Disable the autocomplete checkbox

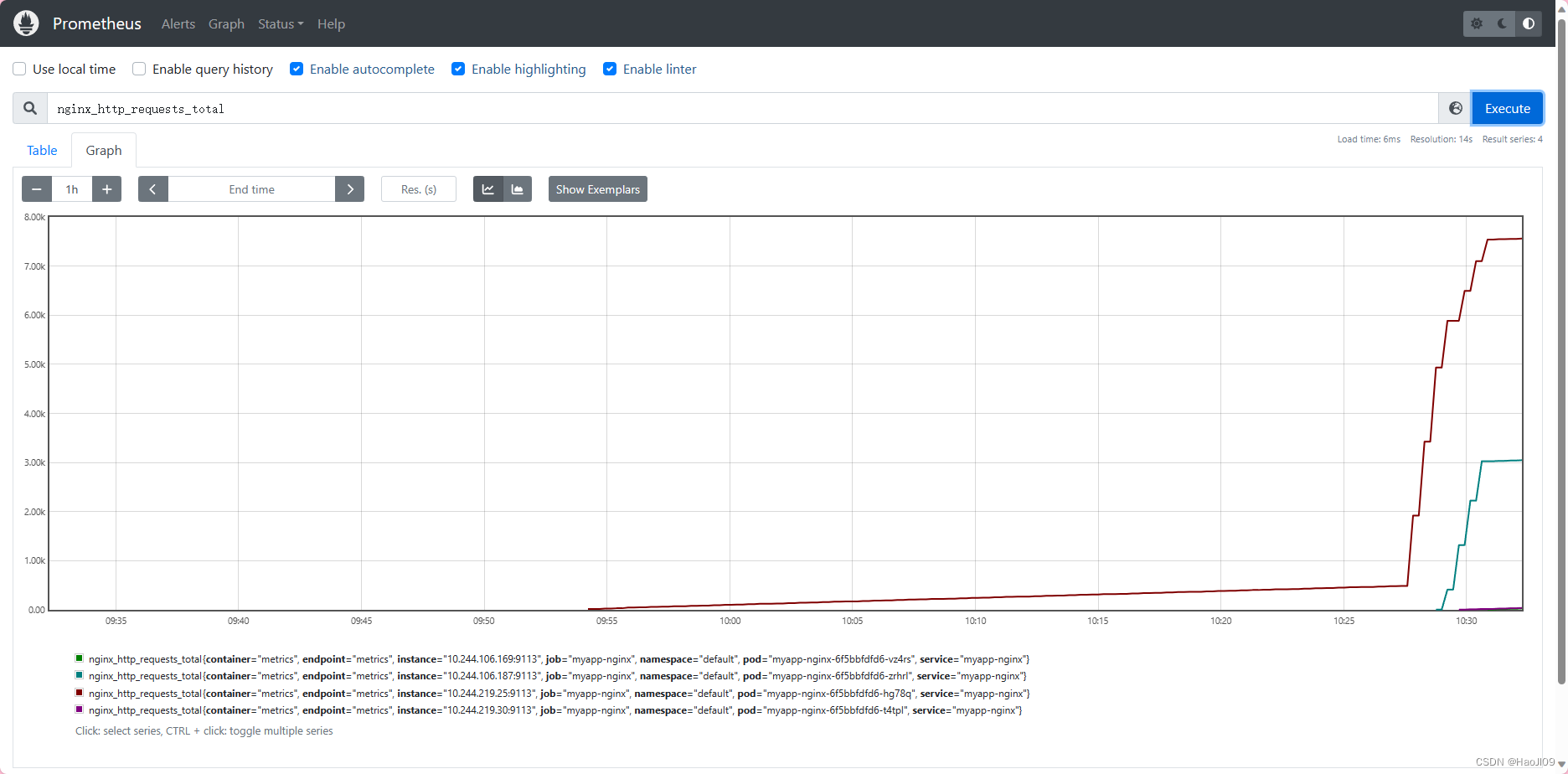[297, 69]
